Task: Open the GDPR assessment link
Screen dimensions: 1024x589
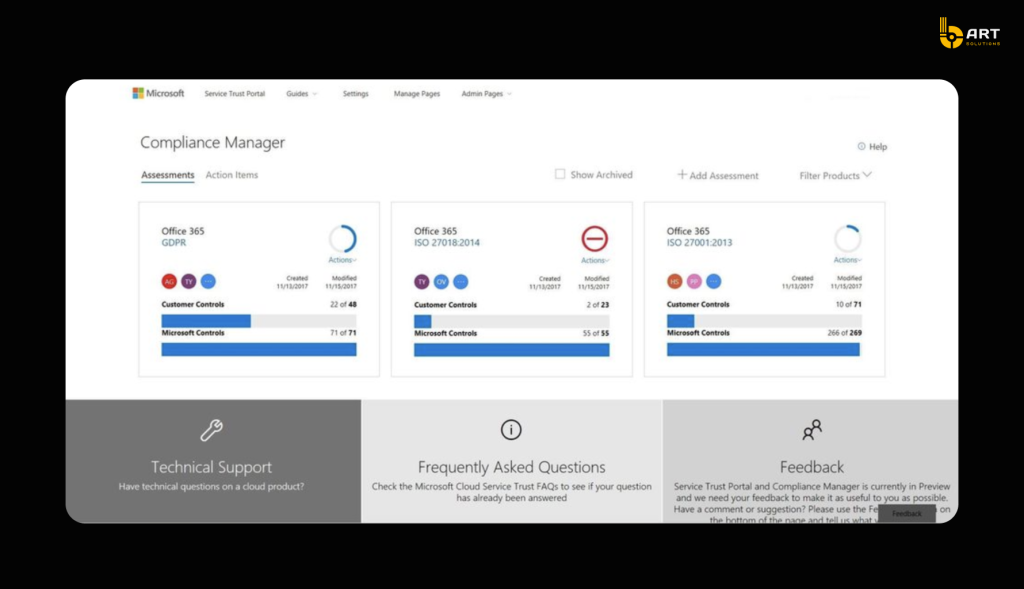Action: click(174, 242)
